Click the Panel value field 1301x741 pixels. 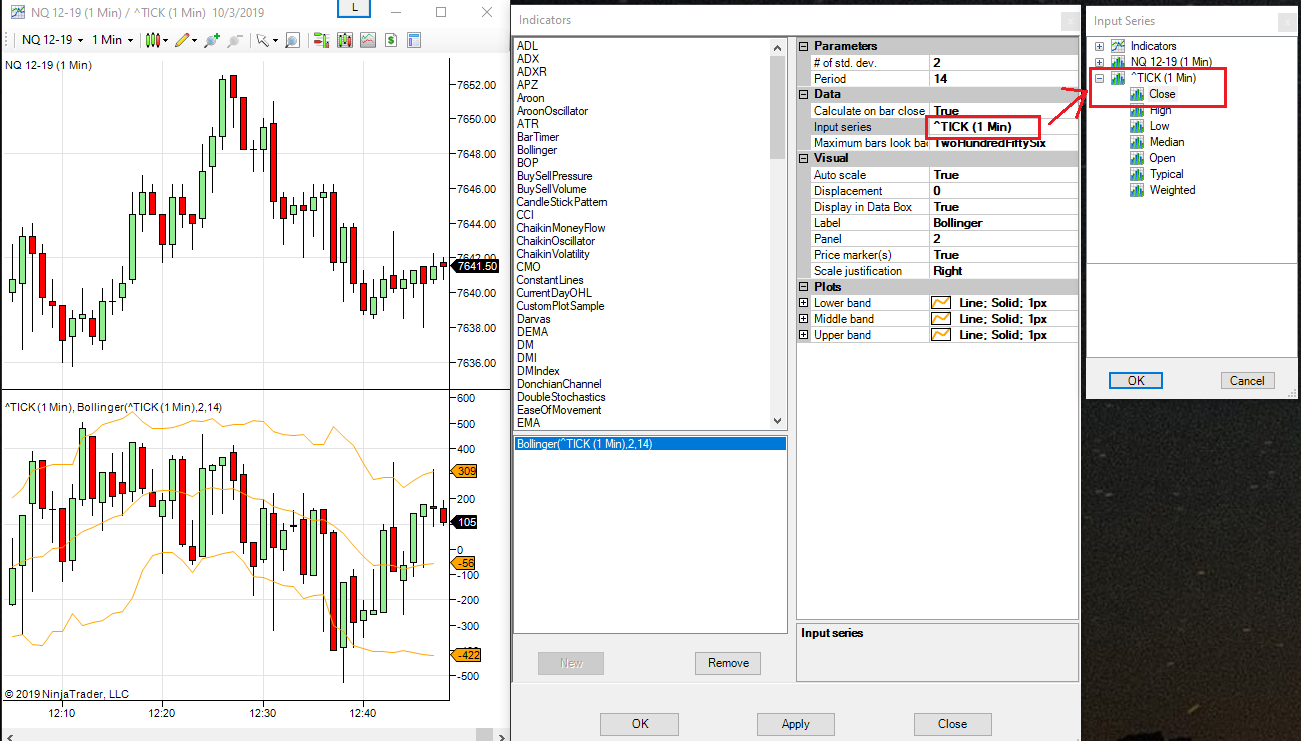pos(1003,239)
